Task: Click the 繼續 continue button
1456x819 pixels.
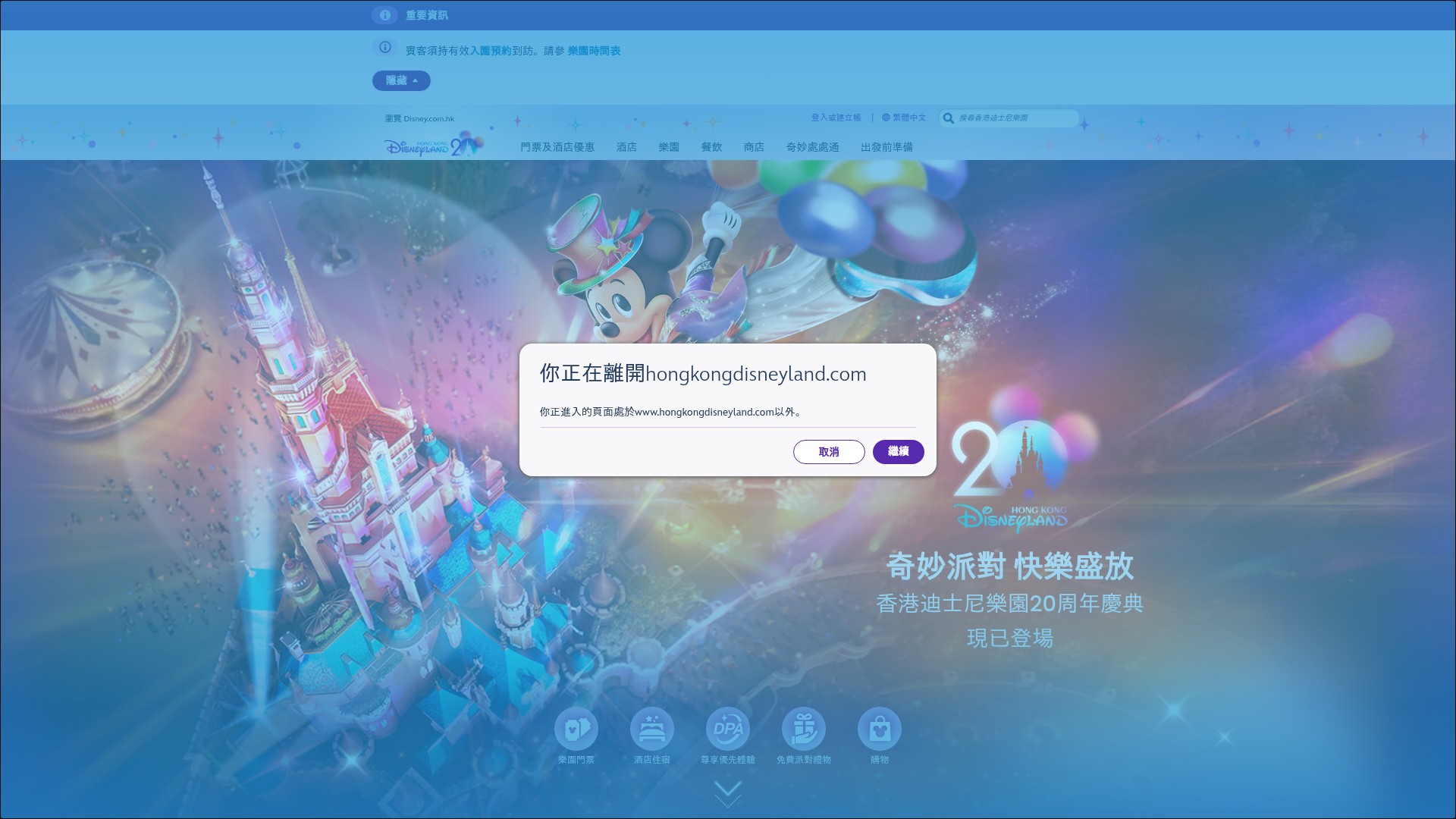Action: point(898,451)
